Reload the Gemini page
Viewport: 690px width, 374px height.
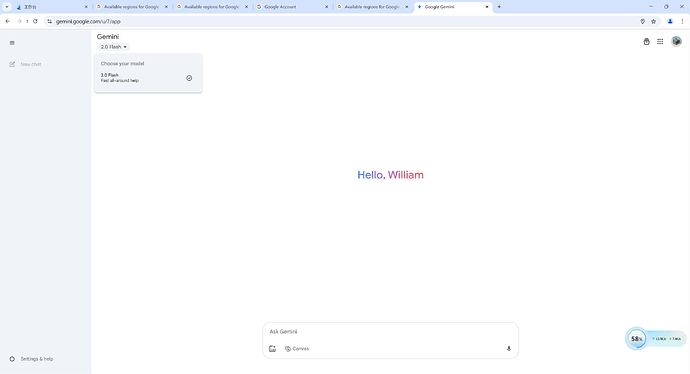(35, 21)
